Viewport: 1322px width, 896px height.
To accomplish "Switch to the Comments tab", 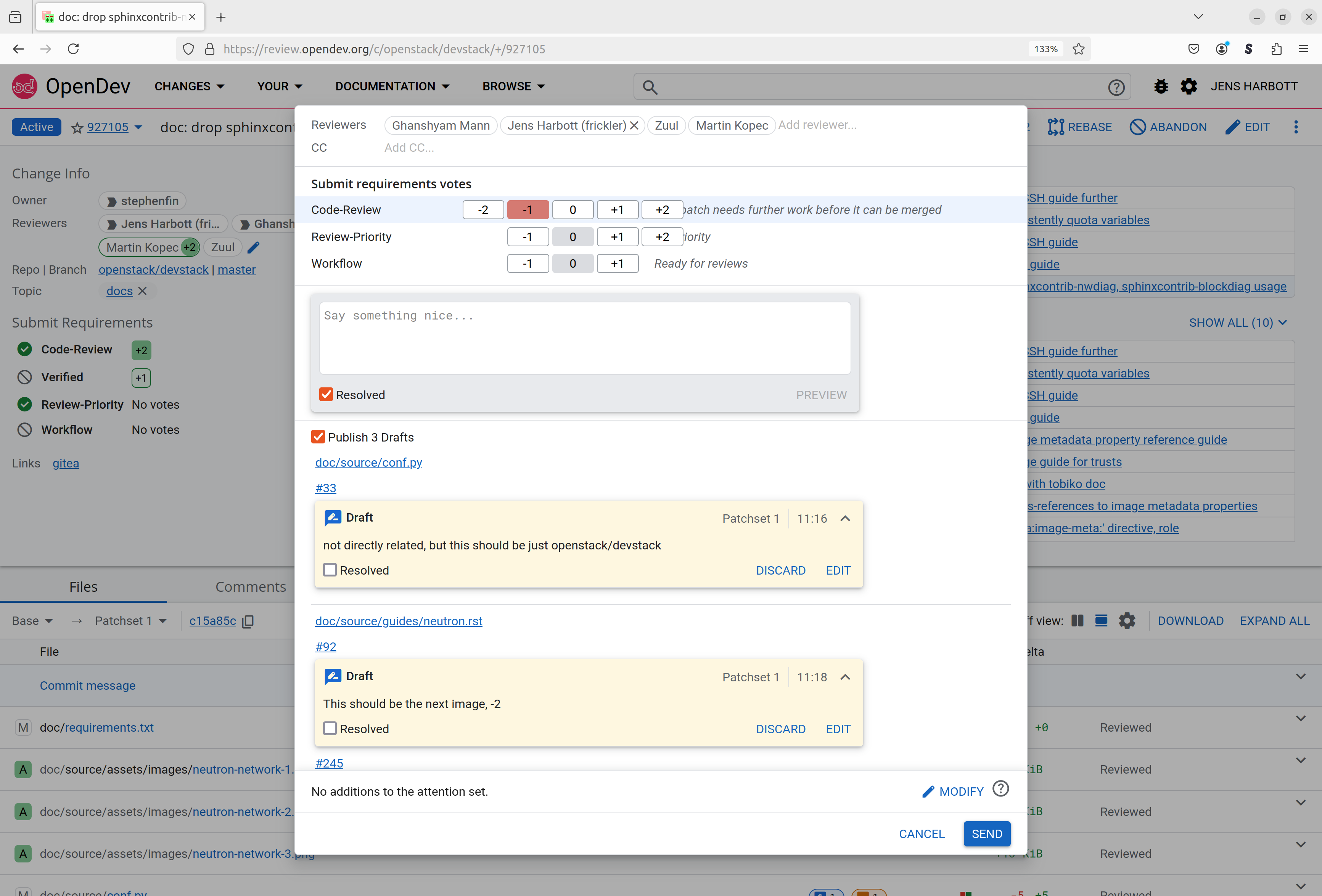I will click(250, 587).
